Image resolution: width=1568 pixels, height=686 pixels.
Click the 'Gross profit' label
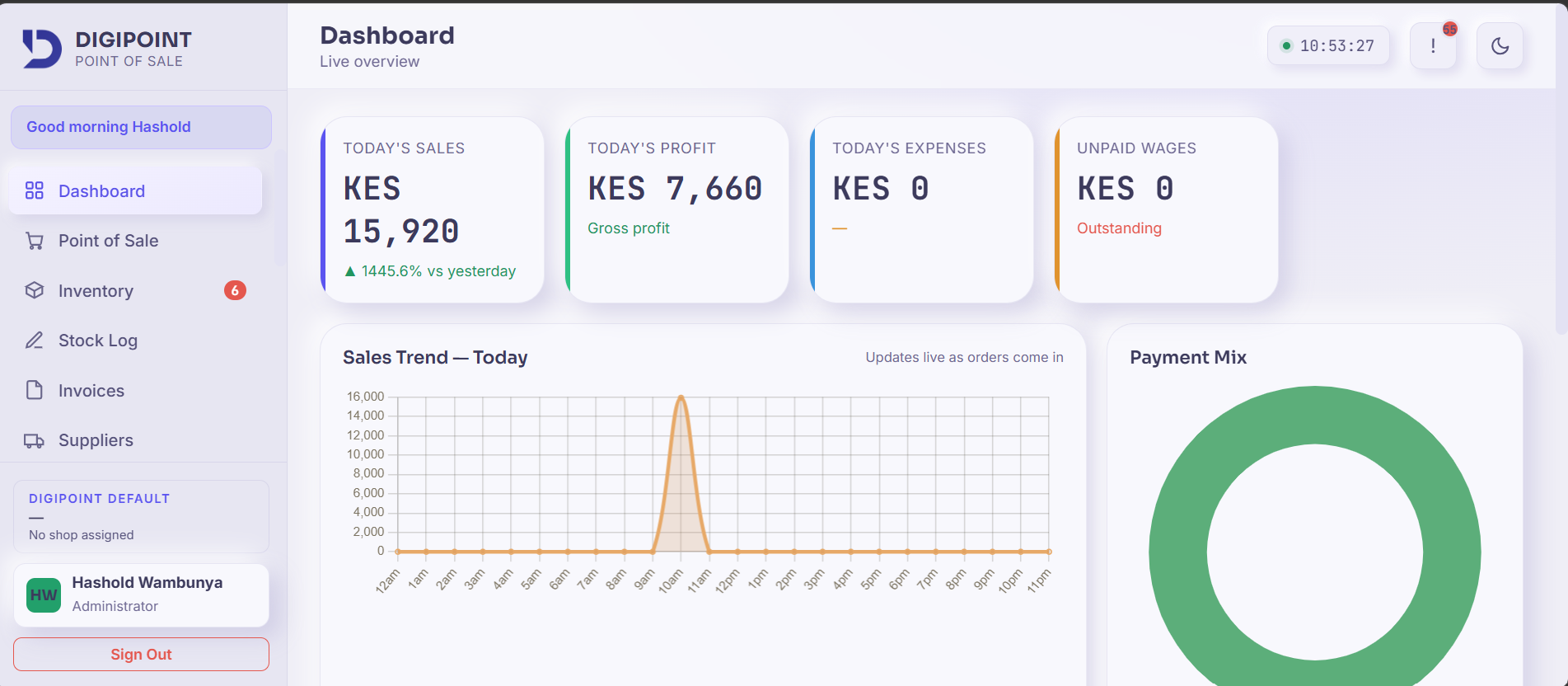tap(629, 228)
